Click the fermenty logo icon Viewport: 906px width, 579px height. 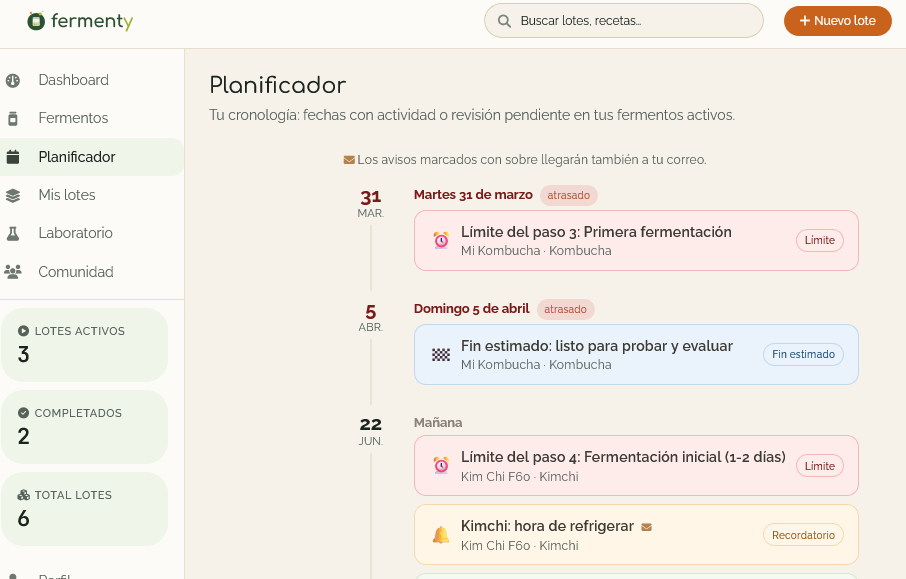pyautogui.click(x=36, y=21)
